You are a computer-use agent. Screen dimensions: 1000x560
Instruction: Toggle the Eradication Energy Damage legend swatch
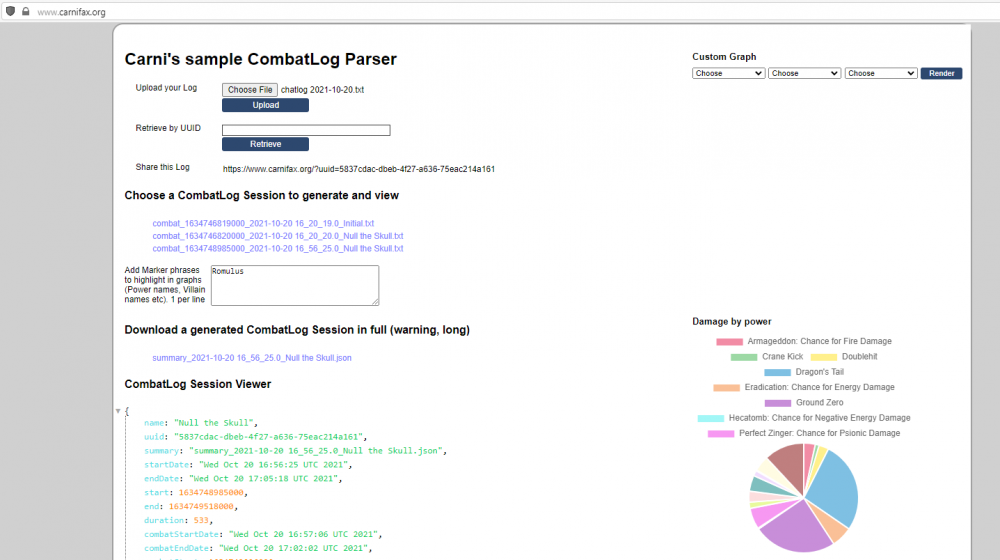click(726, 388)
